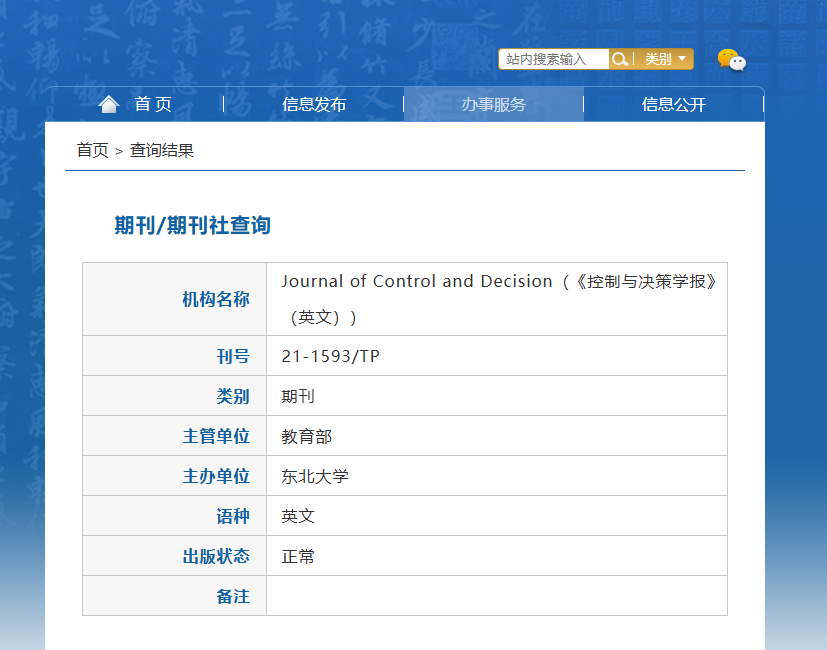The width and height of the screenshot is (827, 650).
Task: Click the home house icon in the nav bar
Action: click(x=109, y=104)
